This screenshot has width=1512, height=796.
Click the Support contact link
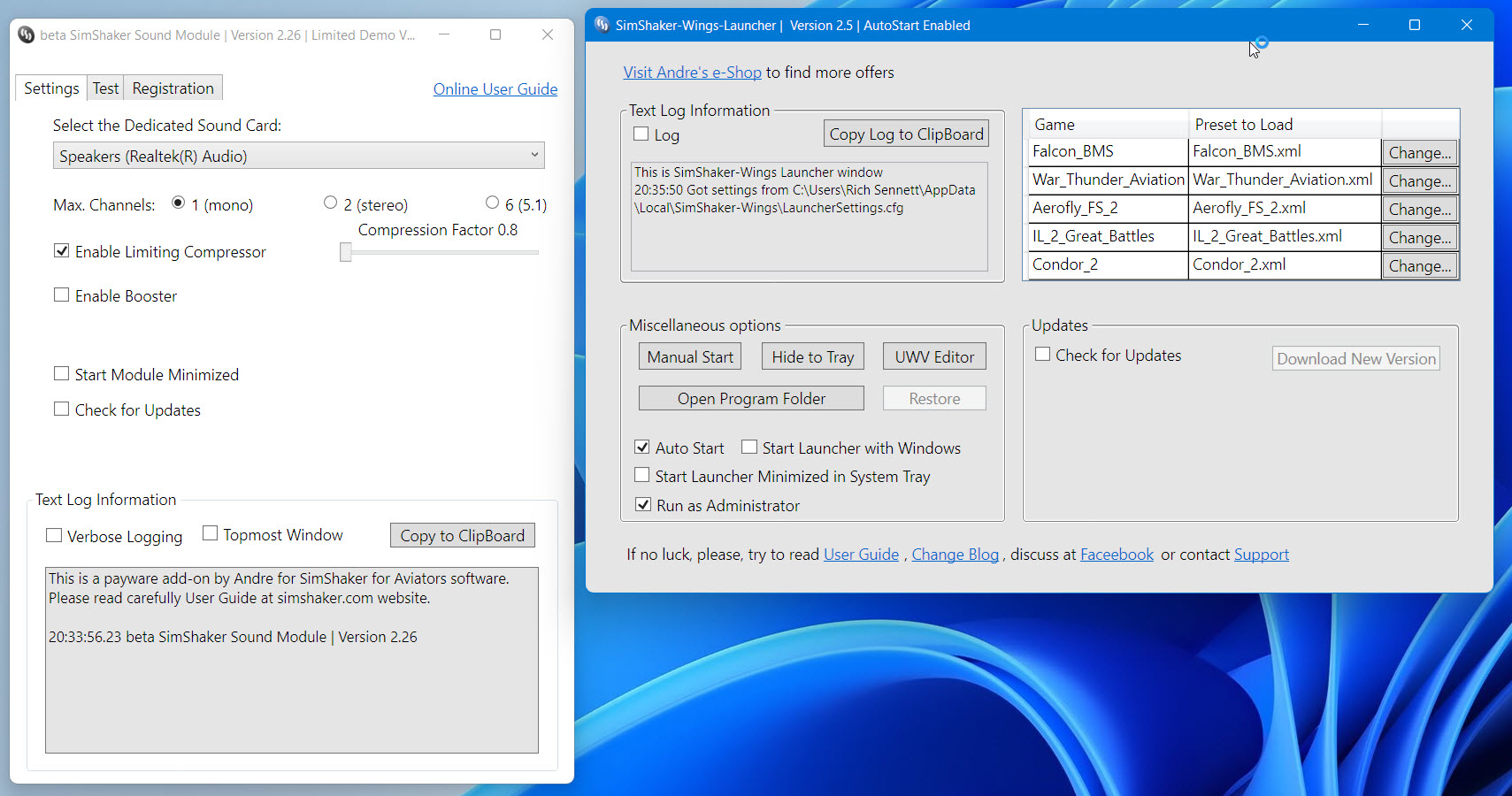click(1262, 555)
